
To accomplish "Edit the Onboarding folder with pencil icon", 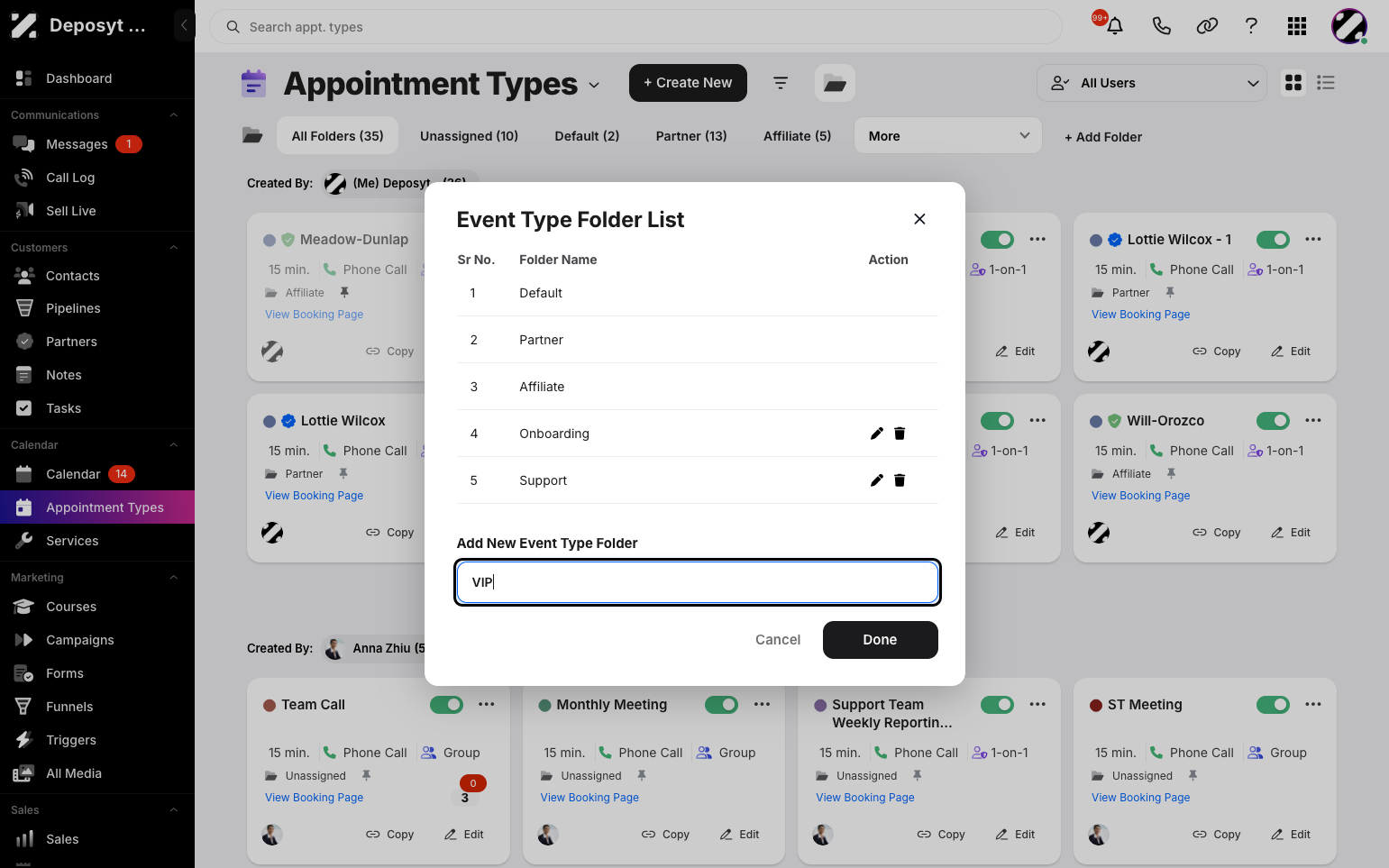I will [x=876, y=434].
